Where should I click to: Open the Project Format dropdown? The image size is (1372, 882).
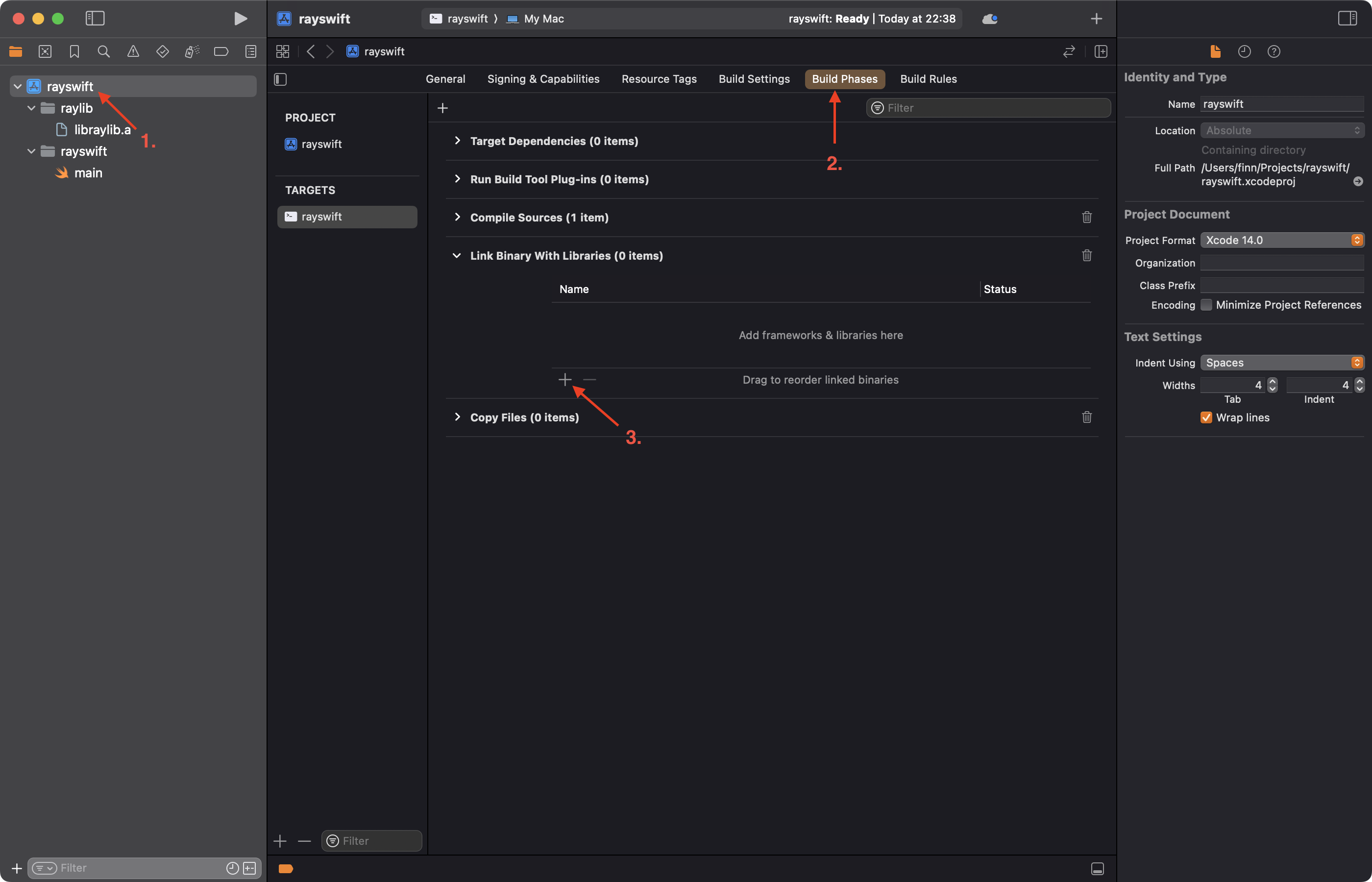tap(1282, 240)
